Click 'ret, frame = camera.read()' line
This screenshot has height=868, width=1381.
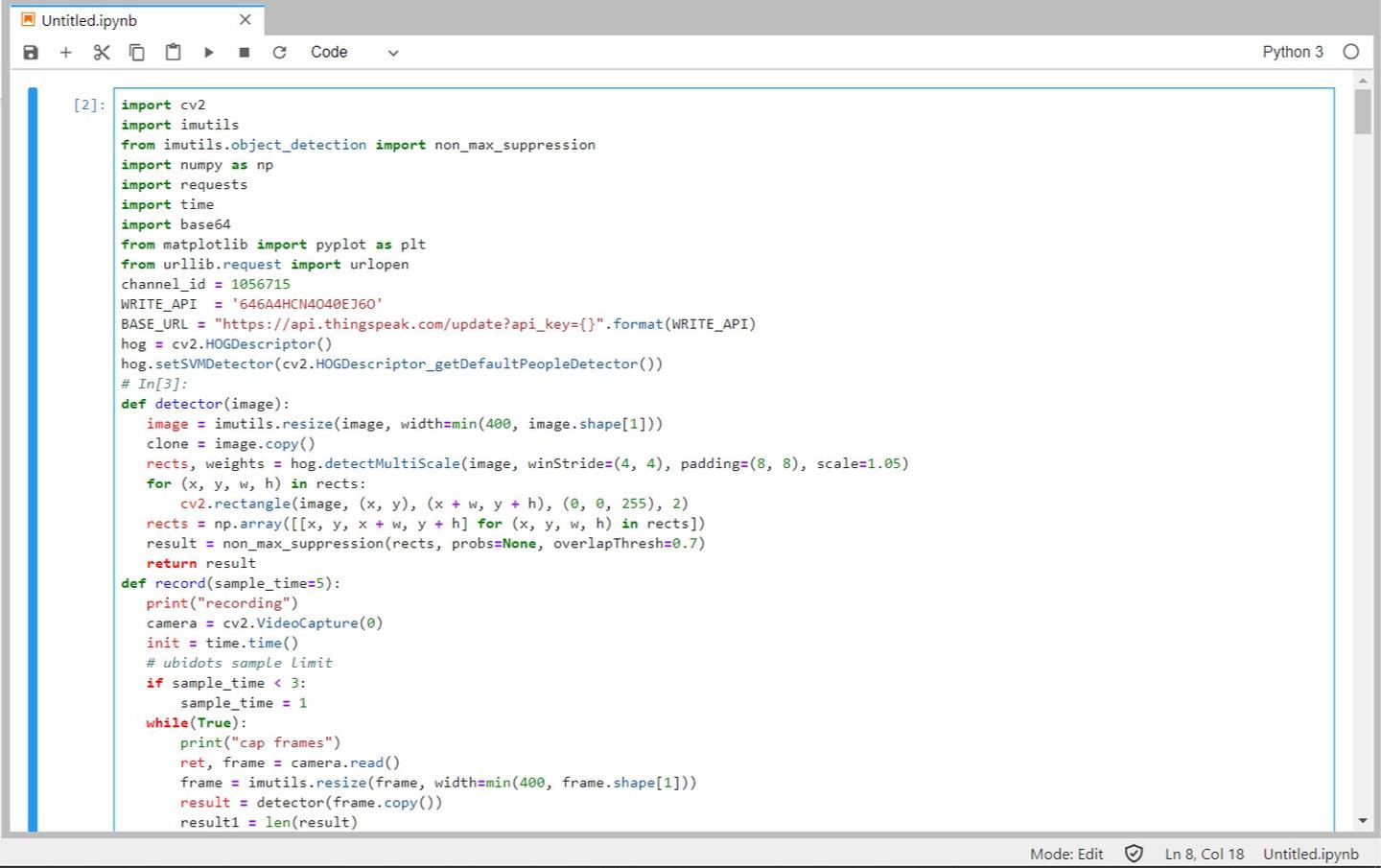[290, 763]
